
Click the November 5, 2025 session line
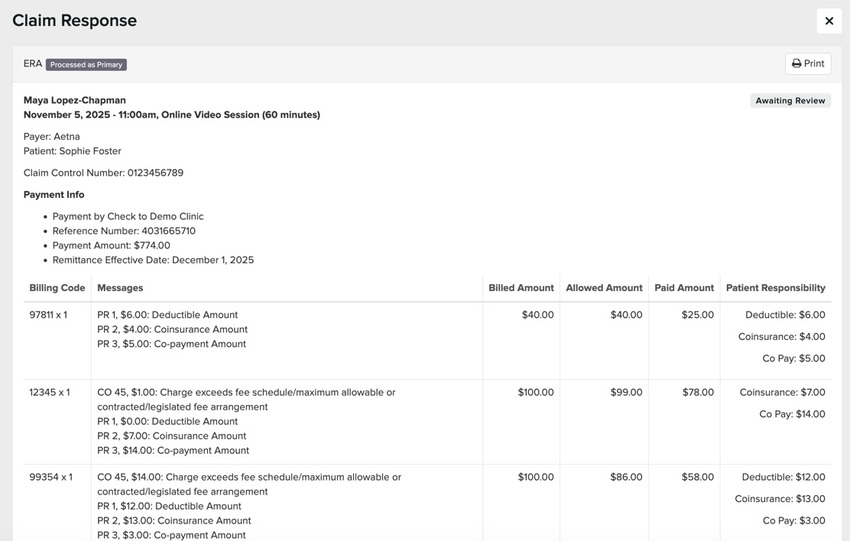[172, 115]
